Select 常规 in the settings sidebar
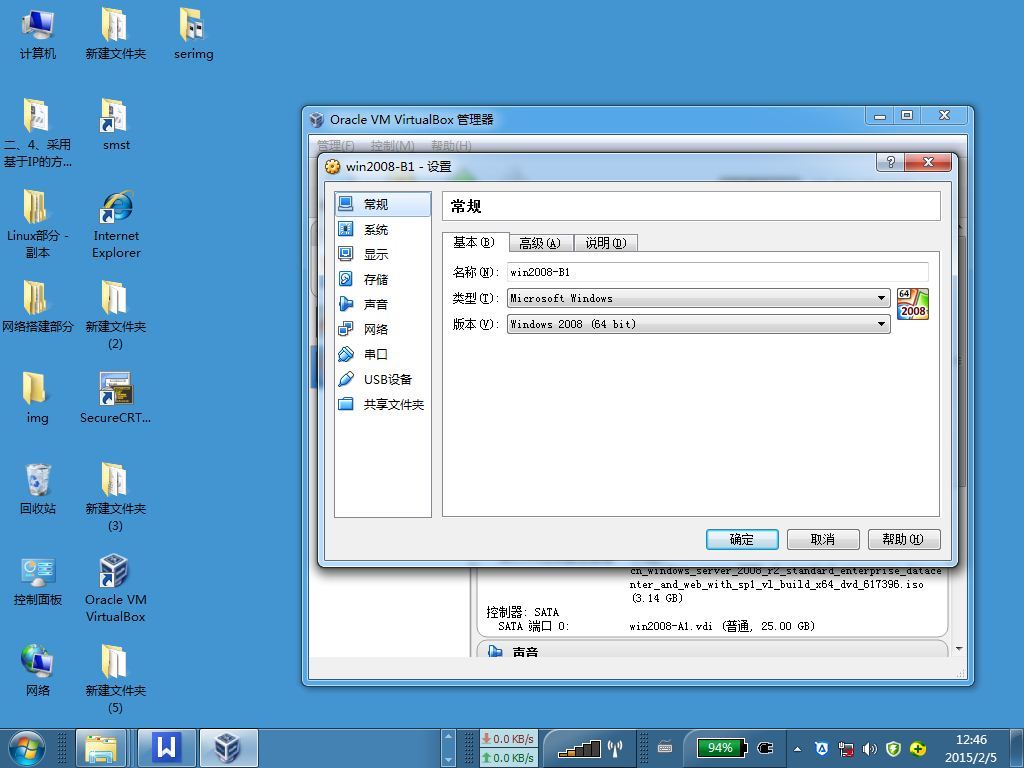This screenshot has width=1024, height=768. pos(383,204)
